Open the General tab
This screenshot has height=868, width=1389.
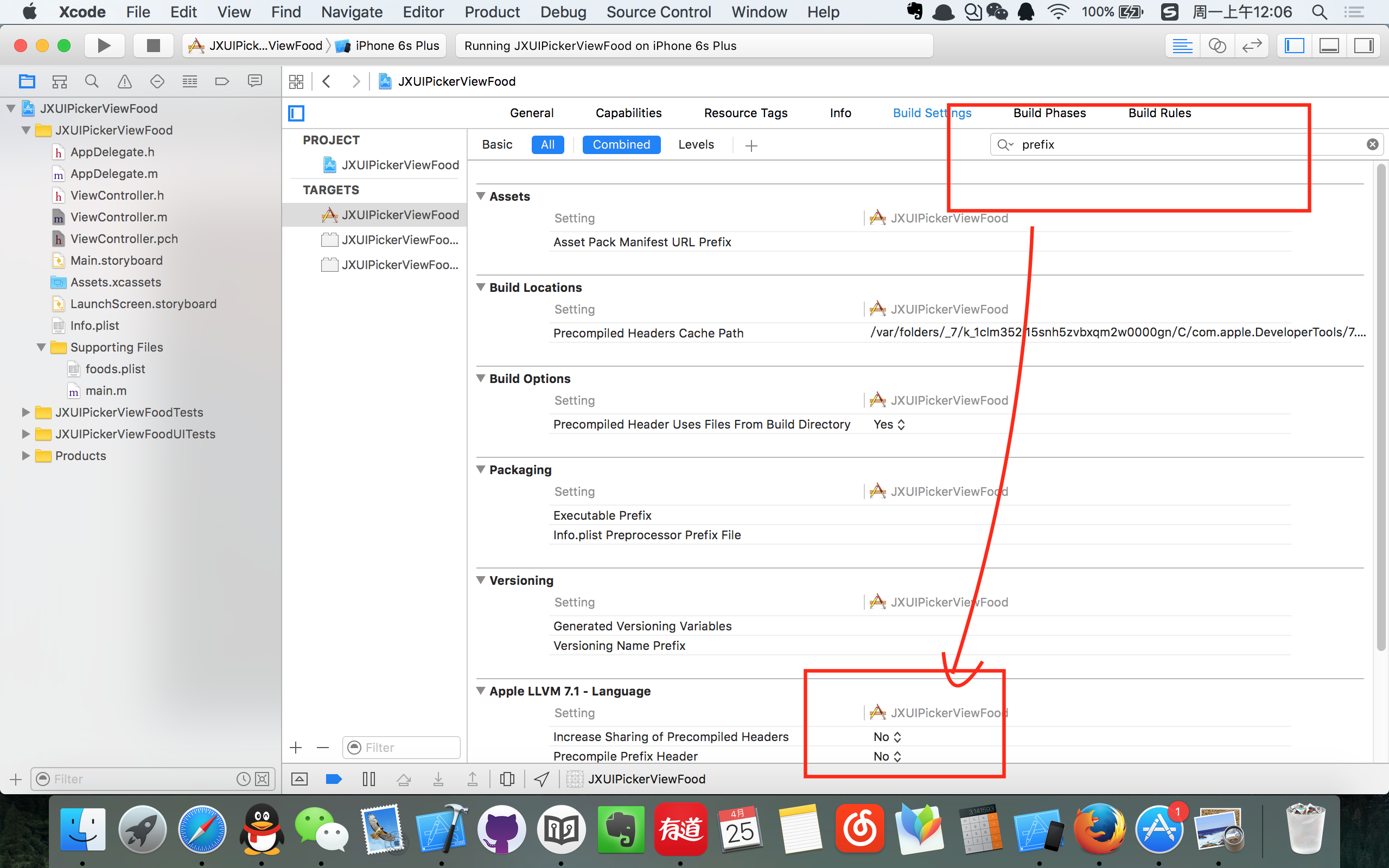tap(532, 113)
